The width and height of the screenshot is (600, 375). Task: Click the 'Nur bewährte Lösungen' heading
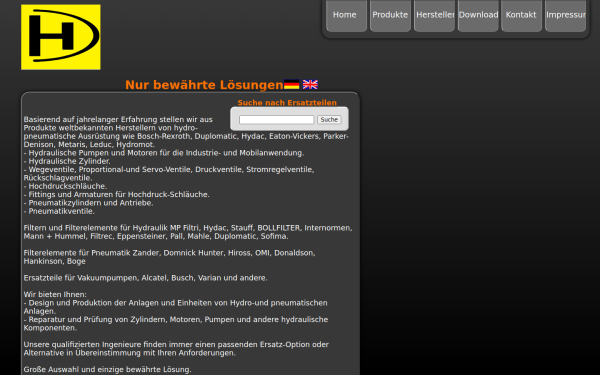(204, 85)
